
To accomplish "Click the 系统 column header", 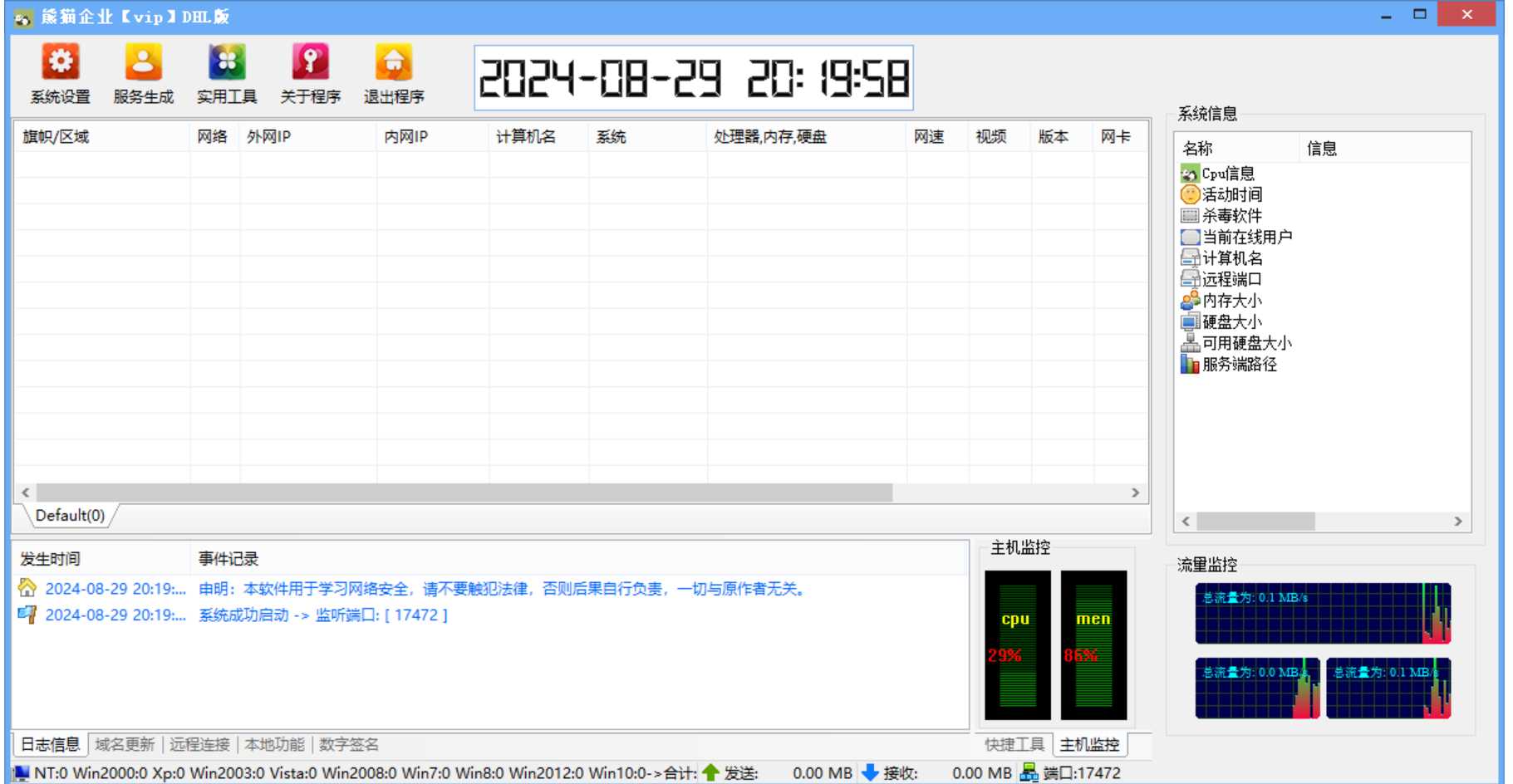I will click(x=648, y=137).
